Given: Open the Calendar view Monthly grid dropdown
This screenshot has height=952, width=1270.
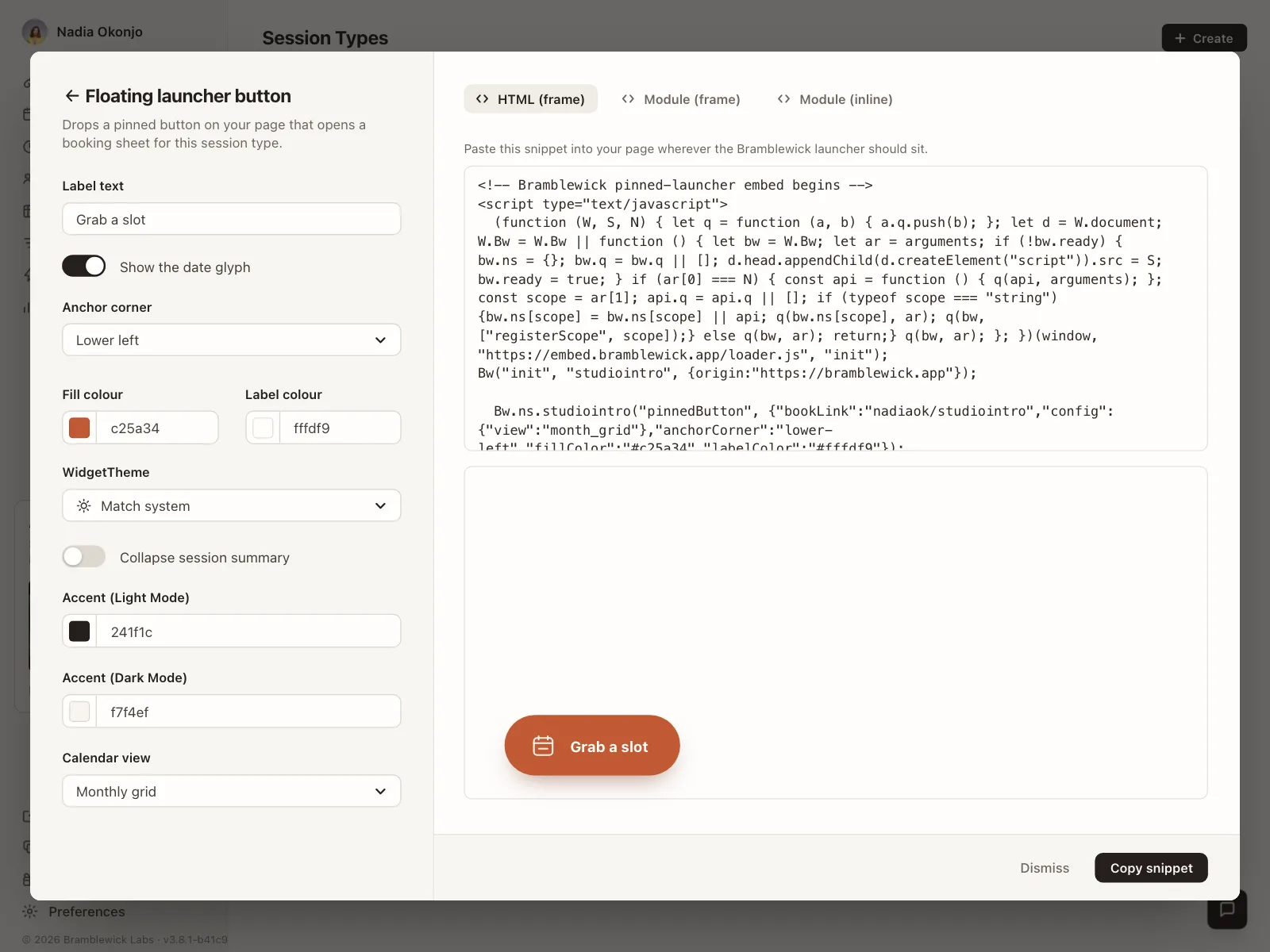Looking at the screenshot, I should tap(232, 792).
